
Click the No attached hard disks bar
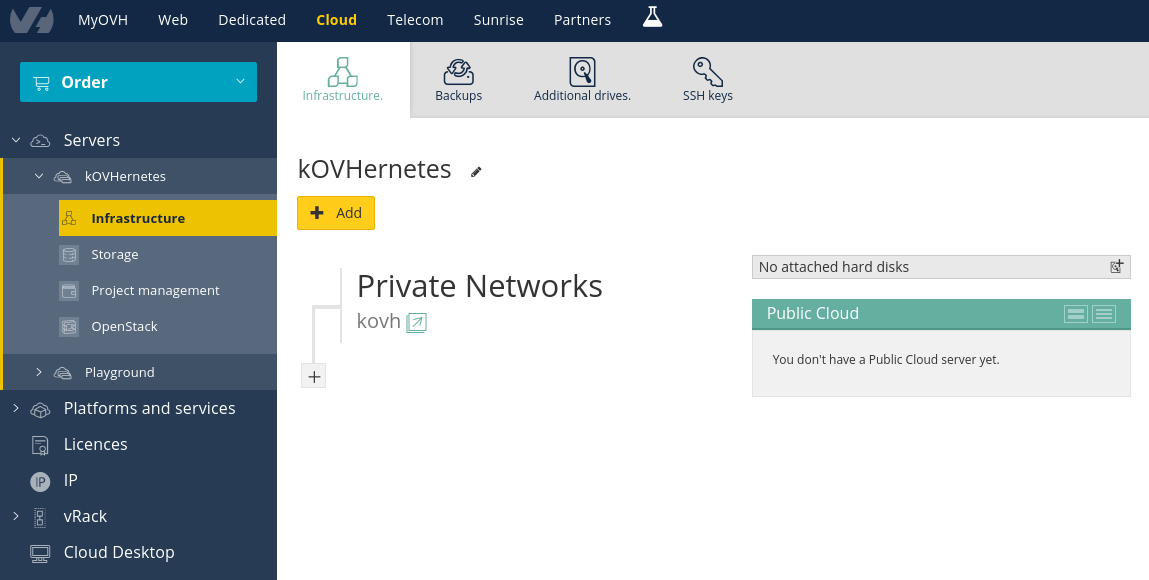941,267
